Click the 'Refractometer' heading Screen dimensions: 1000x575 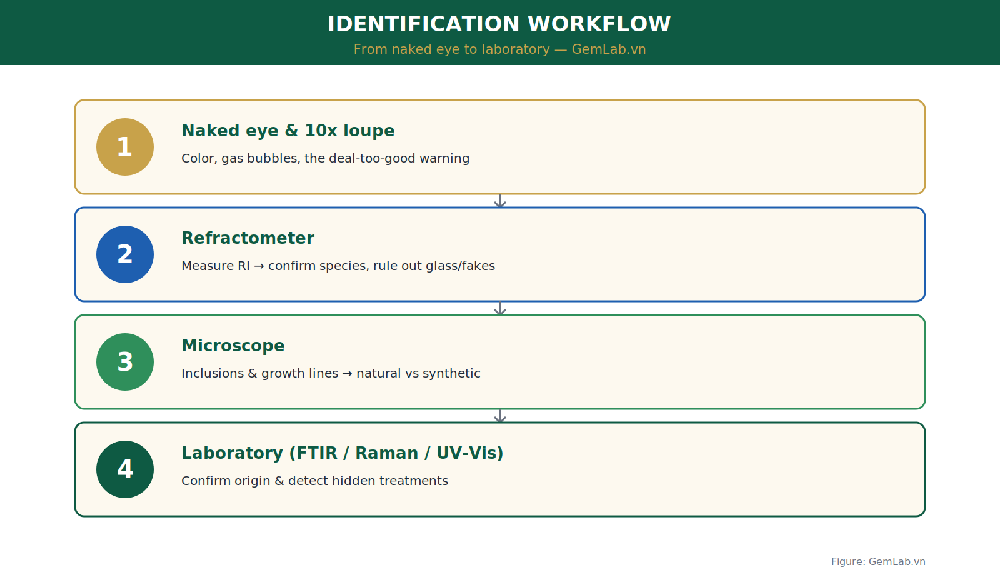(247, 238)
